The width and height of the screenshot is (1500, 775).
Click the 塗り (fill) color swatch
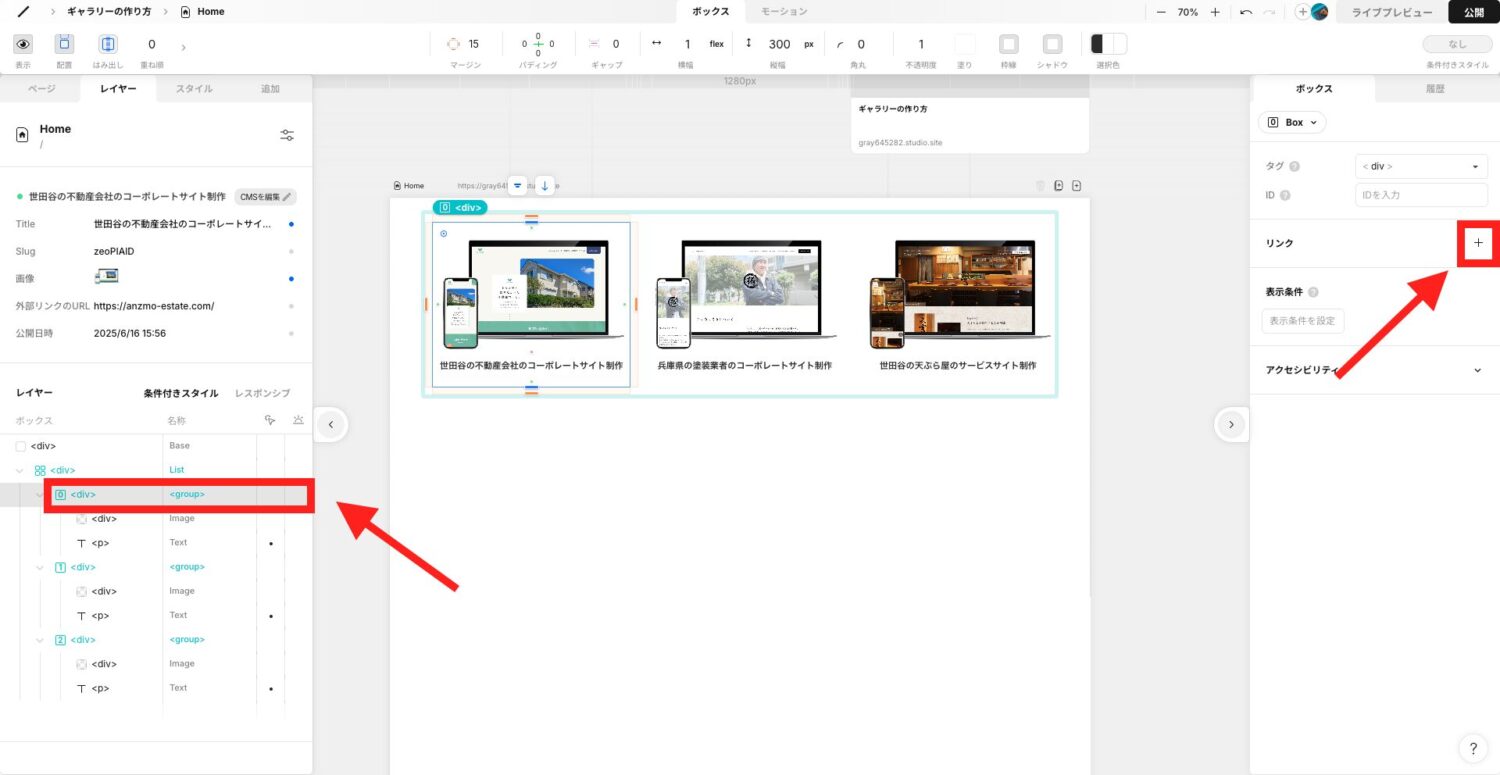[x=964, y=43]
